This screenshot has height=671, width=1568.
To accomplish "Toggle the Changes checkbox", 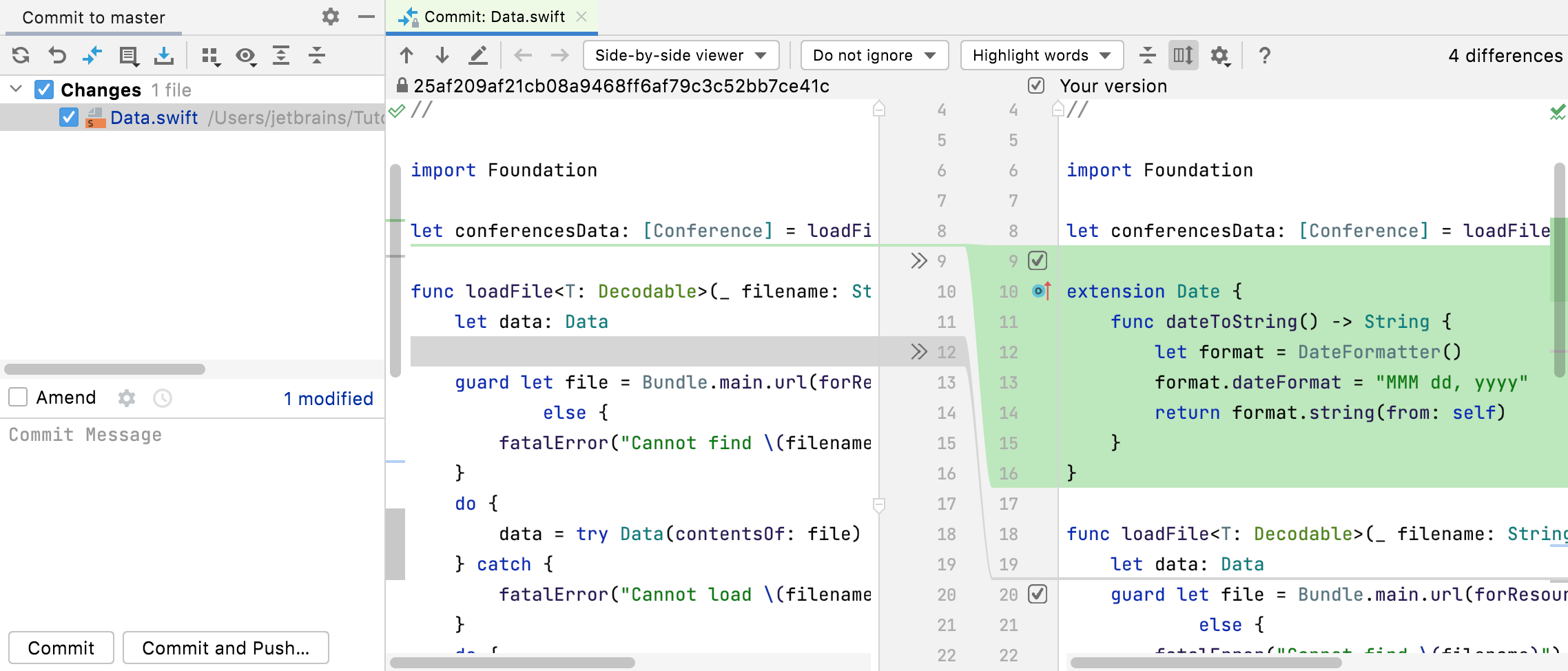I will [x=44, y=90].
